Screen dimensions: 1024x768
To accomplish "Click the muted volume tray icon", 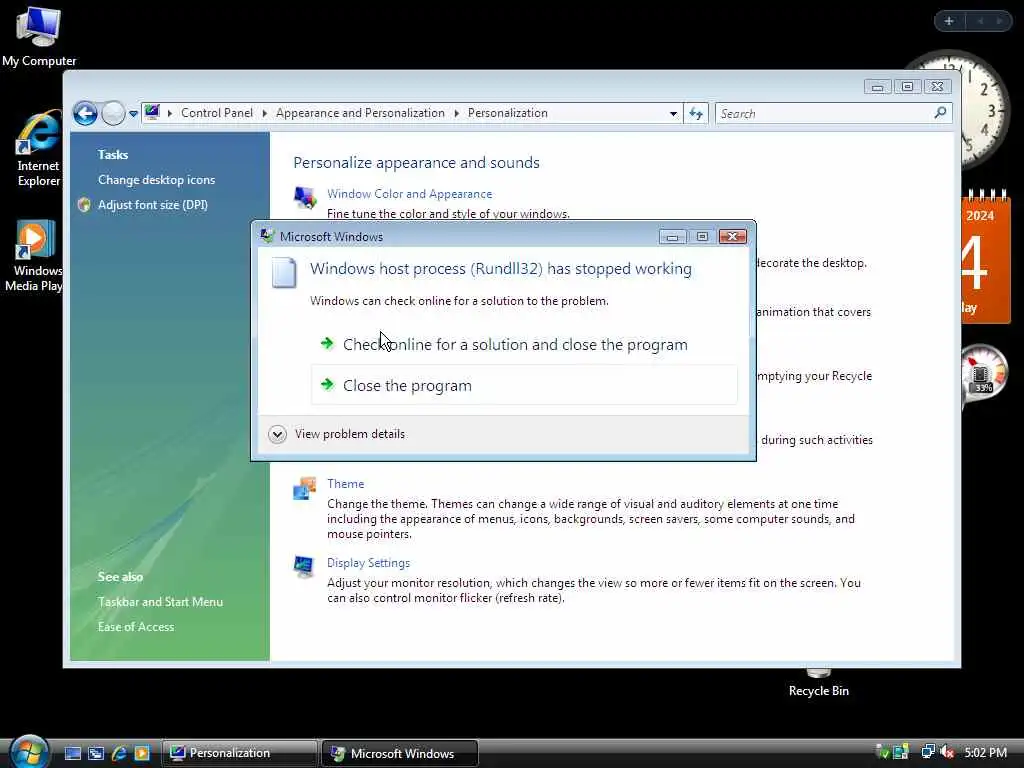I will pyautogui.click(x=947, y=752).
